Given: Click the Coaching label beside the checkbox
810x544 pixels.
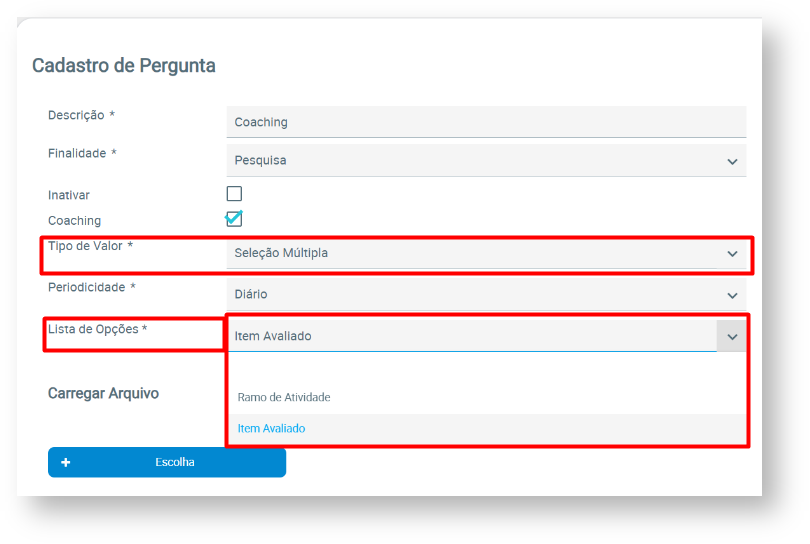Looking at the screenshot, I should (x=74, y=220).
